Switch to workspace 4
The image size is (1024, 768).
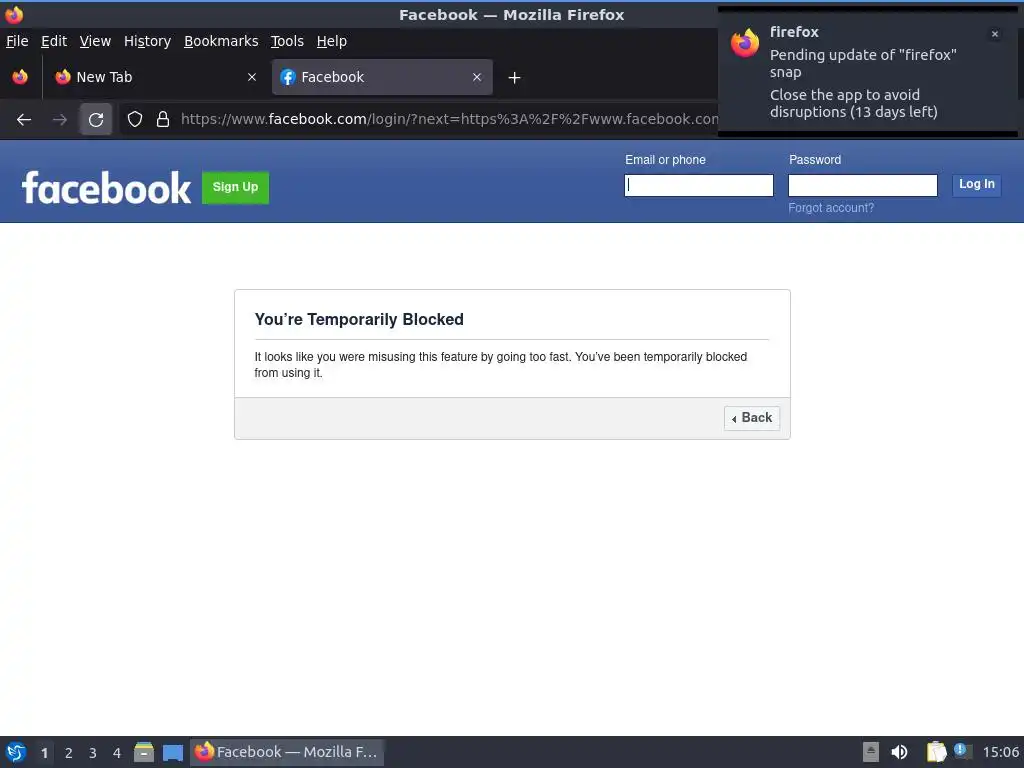pos(117,753)
